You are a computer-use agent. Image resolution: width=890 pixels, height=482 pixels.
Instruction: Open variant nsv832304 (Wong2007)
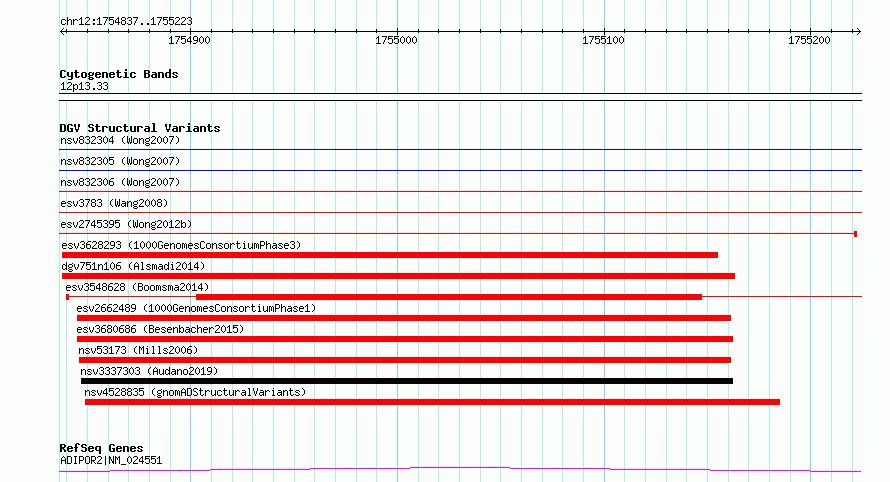120,140
